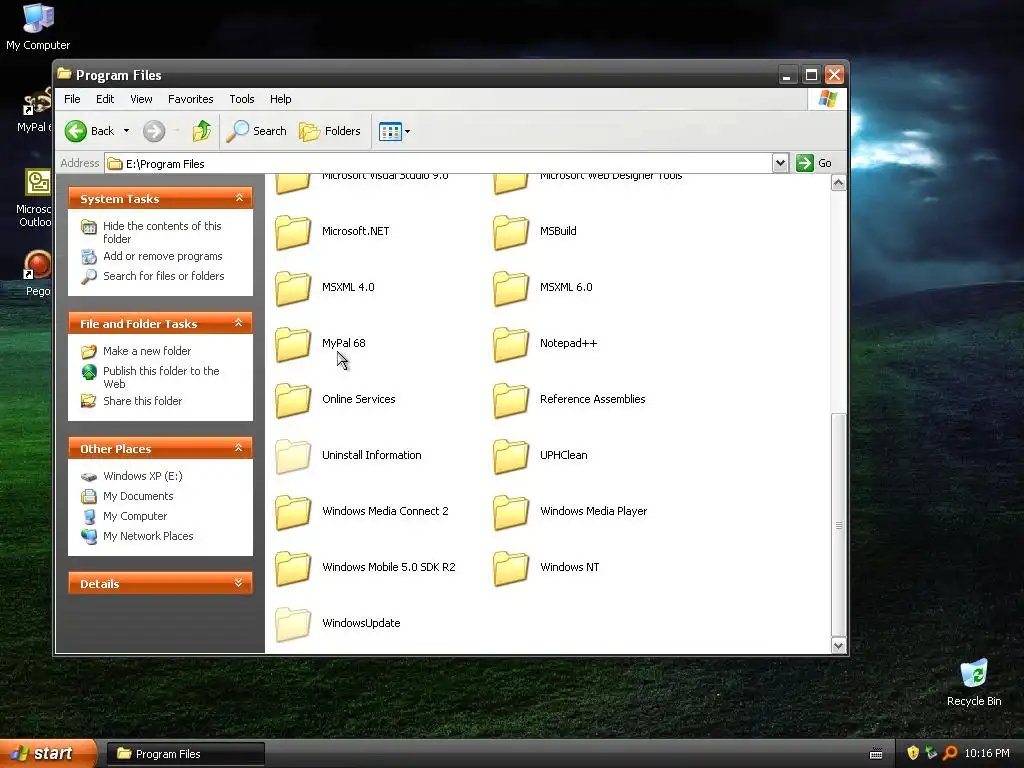
Task: Collapse the Other Places panel
Action: pos(239,448)
